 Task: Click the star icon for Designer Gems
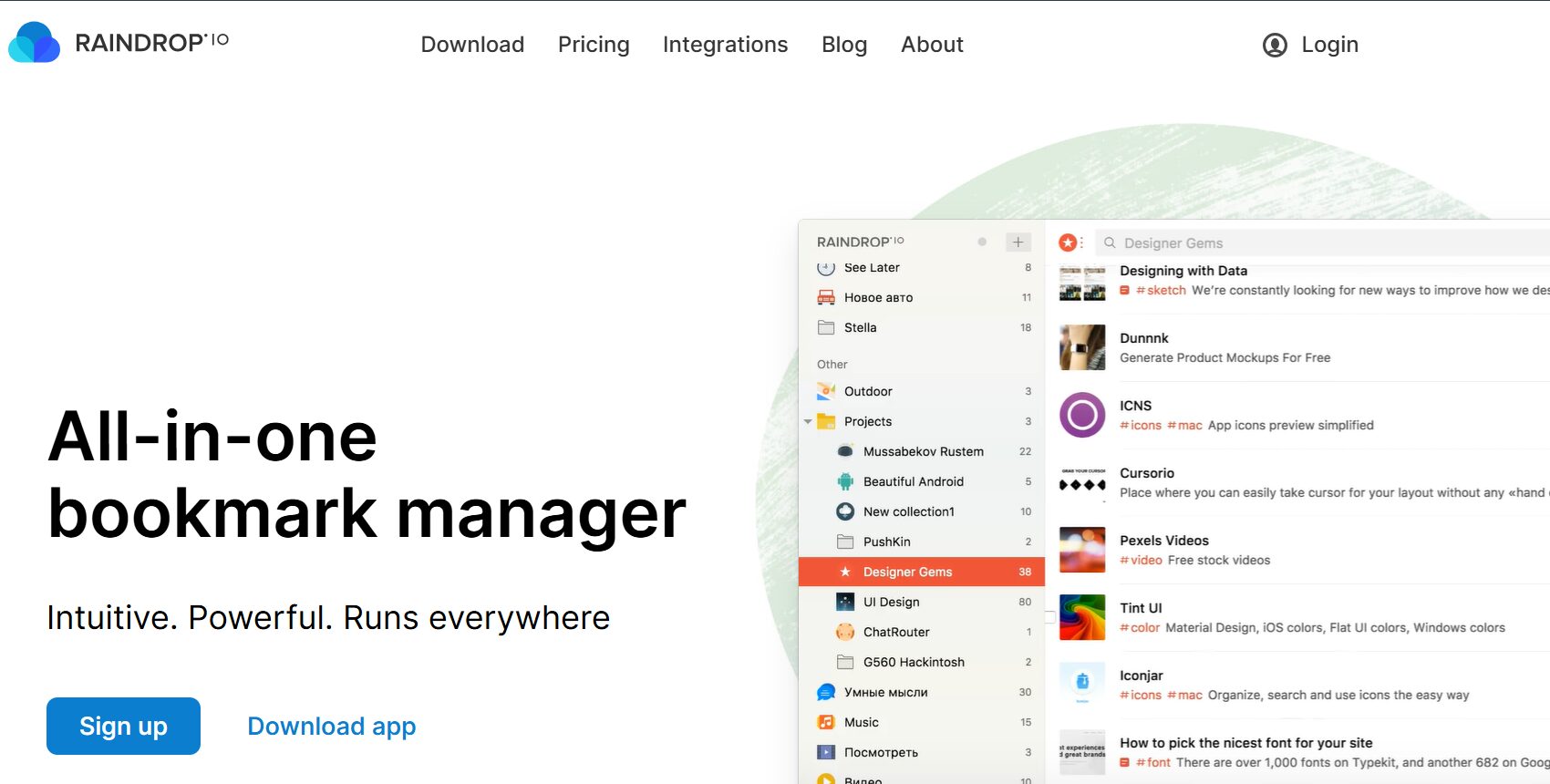pos(845,572)
